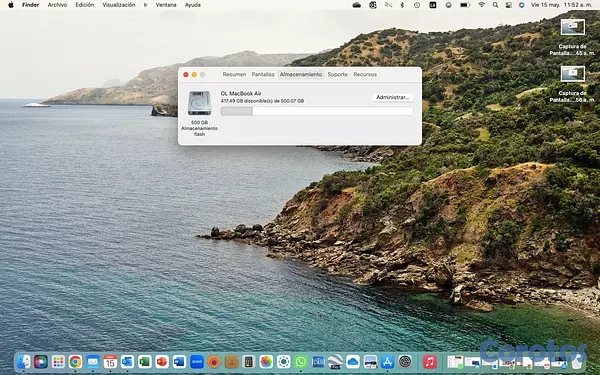Open the Visualización menu
The height and width of the screenshot is (375, 600).
point(119,5)
